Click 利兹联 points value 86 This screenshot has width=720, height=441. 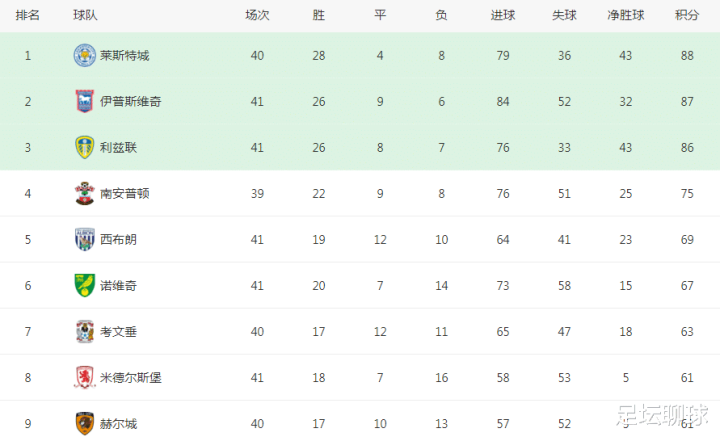687,147
